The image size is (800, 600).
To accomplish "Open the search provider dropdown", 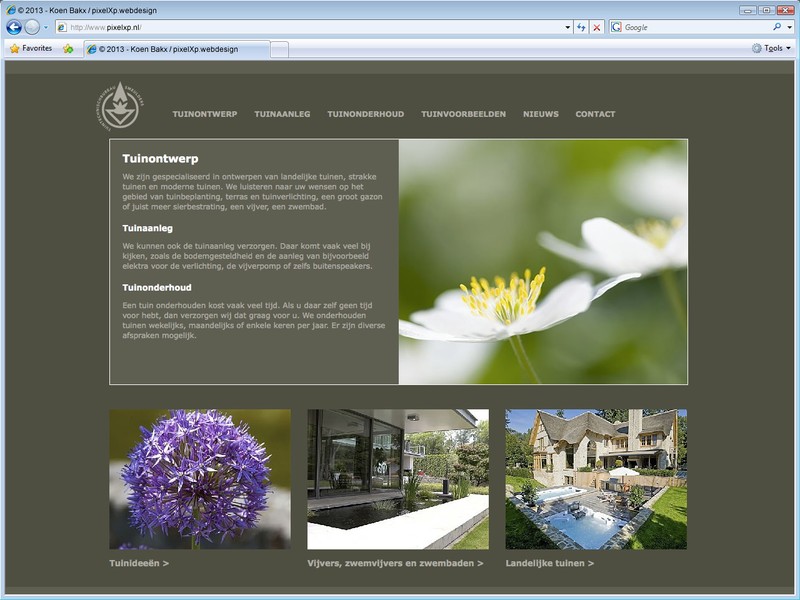I will [788, 29].
